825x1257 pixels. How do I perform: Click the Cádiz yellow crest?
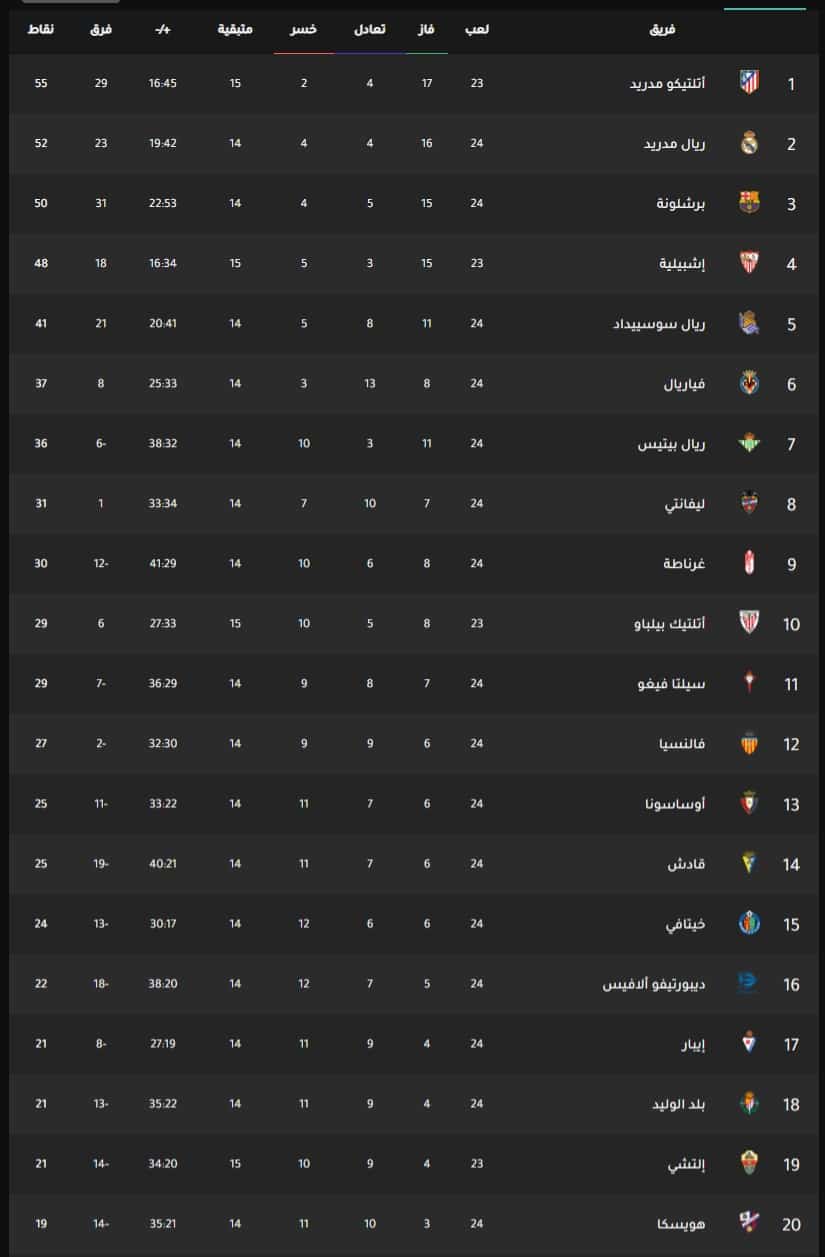[749, 864]
